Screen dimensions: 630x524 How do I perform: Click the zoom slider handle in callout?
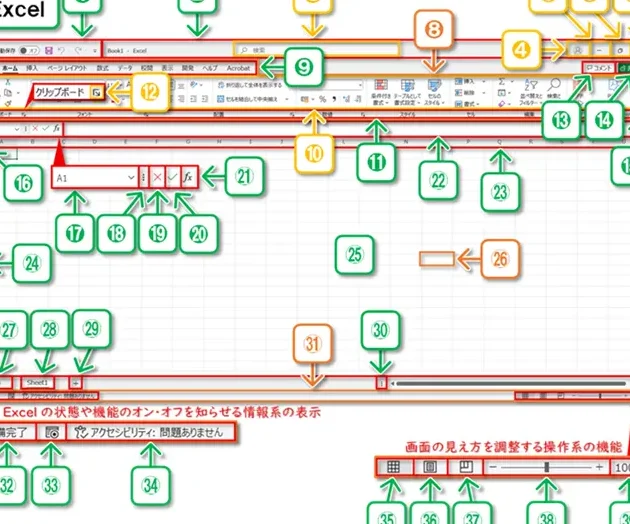click(546, 467)
